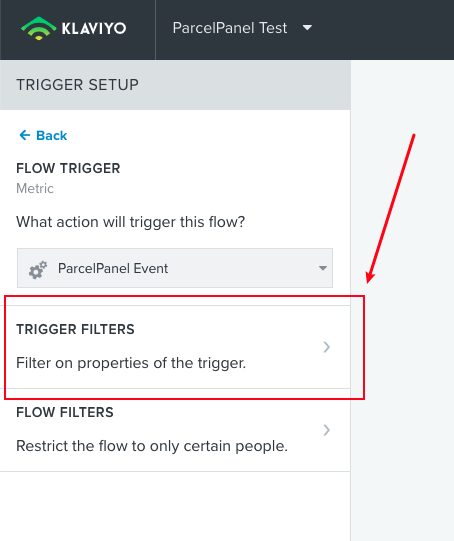Click the gears icon beside ParcelPanel Event
The height and width of the screenshot is (541, 454).
click(x=38, y=269)
